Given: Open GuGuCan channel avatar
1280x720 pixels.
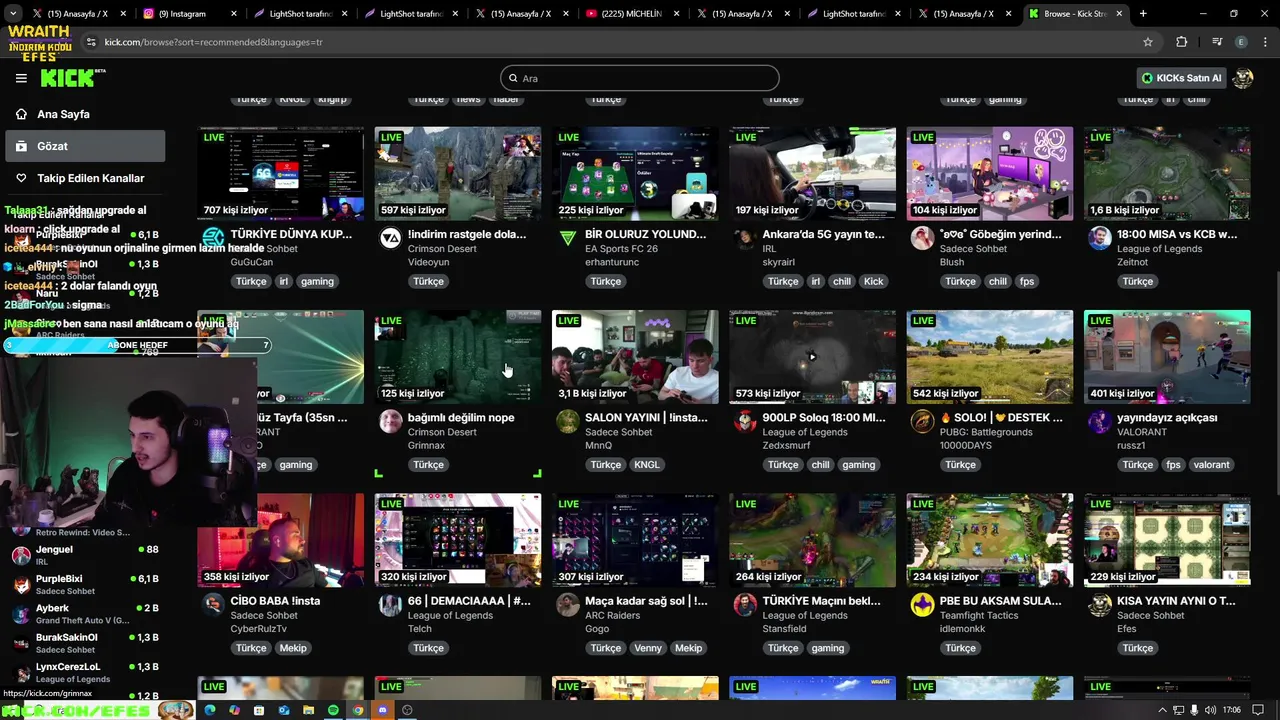Looking at the screenshot, I should (213, 238).
